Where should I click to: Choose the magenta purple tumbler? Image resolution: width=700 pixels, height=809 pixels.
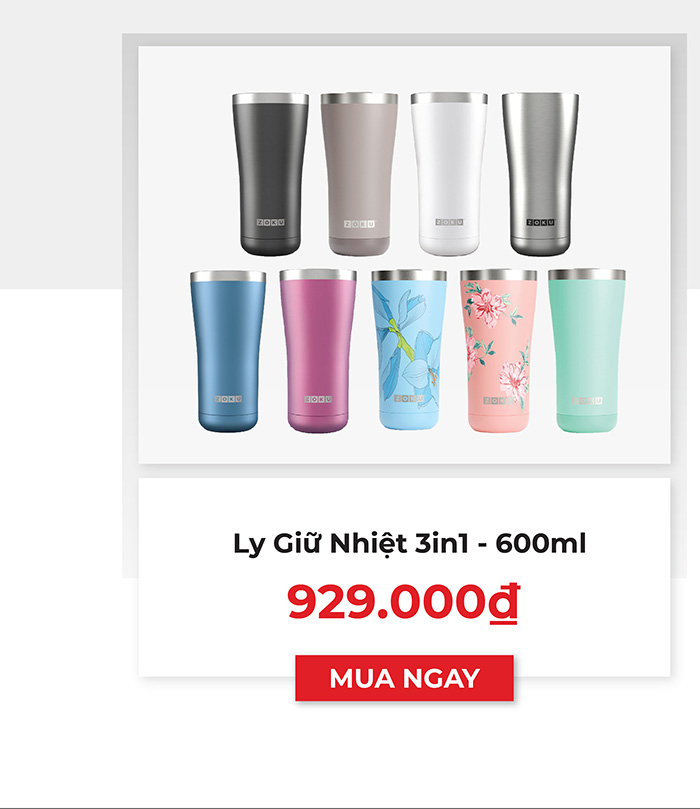tap(318, 351)
